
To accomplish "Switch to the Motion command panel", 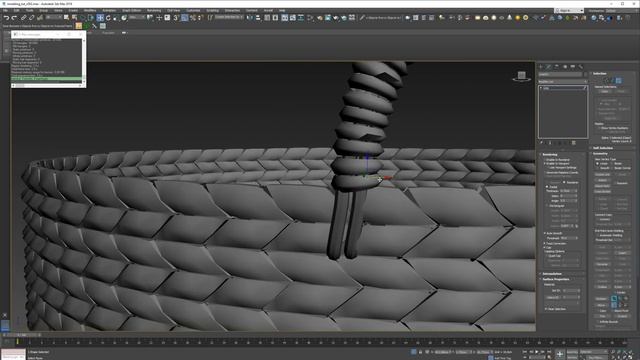I will coord(565,67).
